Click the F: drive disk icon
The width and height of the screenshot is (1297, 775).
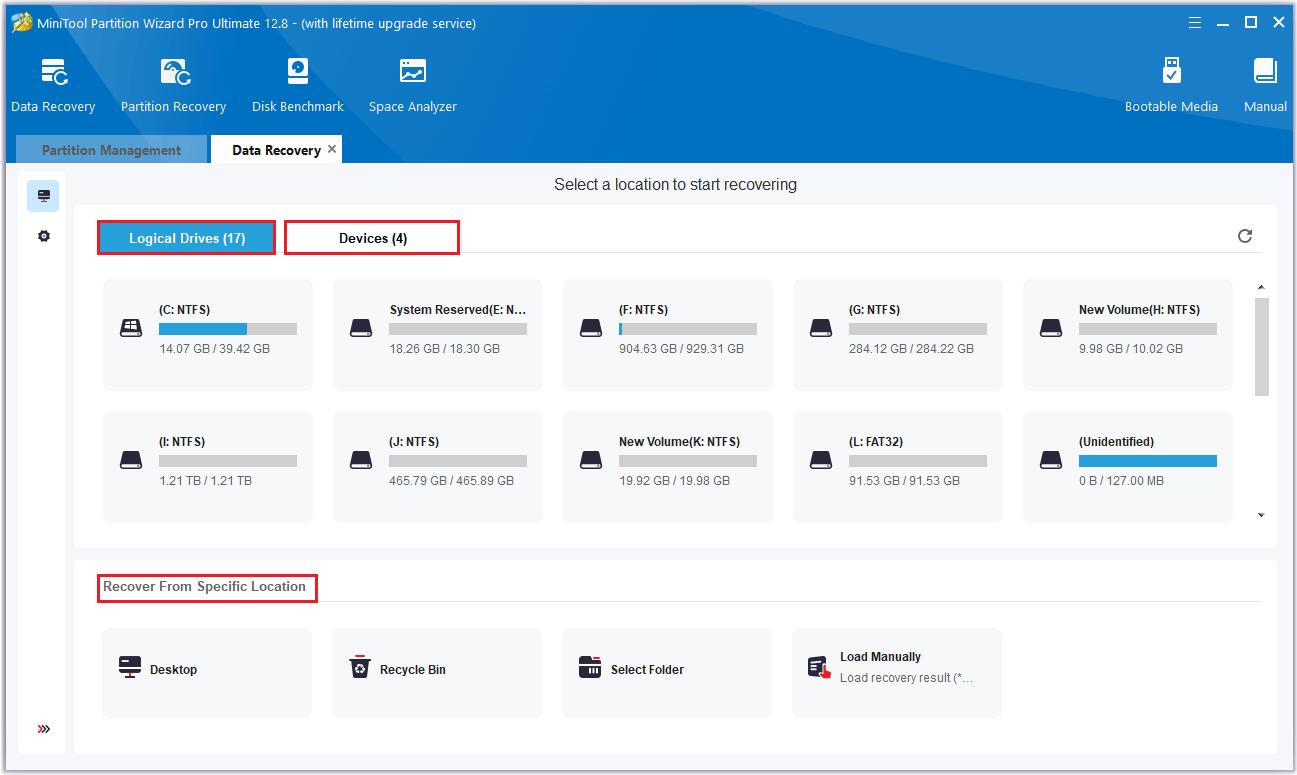pyautogui.click(x=591, y=328)
